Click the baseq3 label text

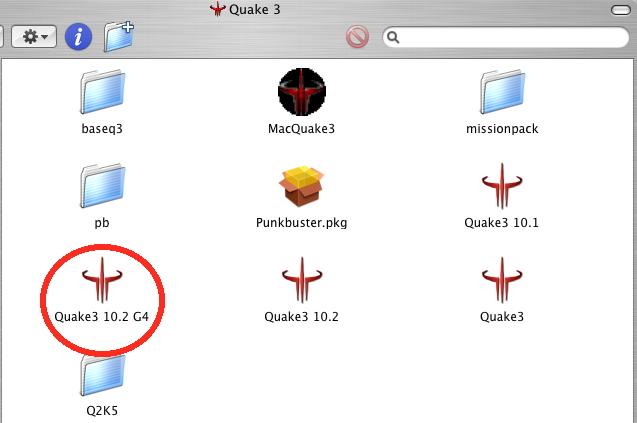pyautogui.click(x=102, y=129)
